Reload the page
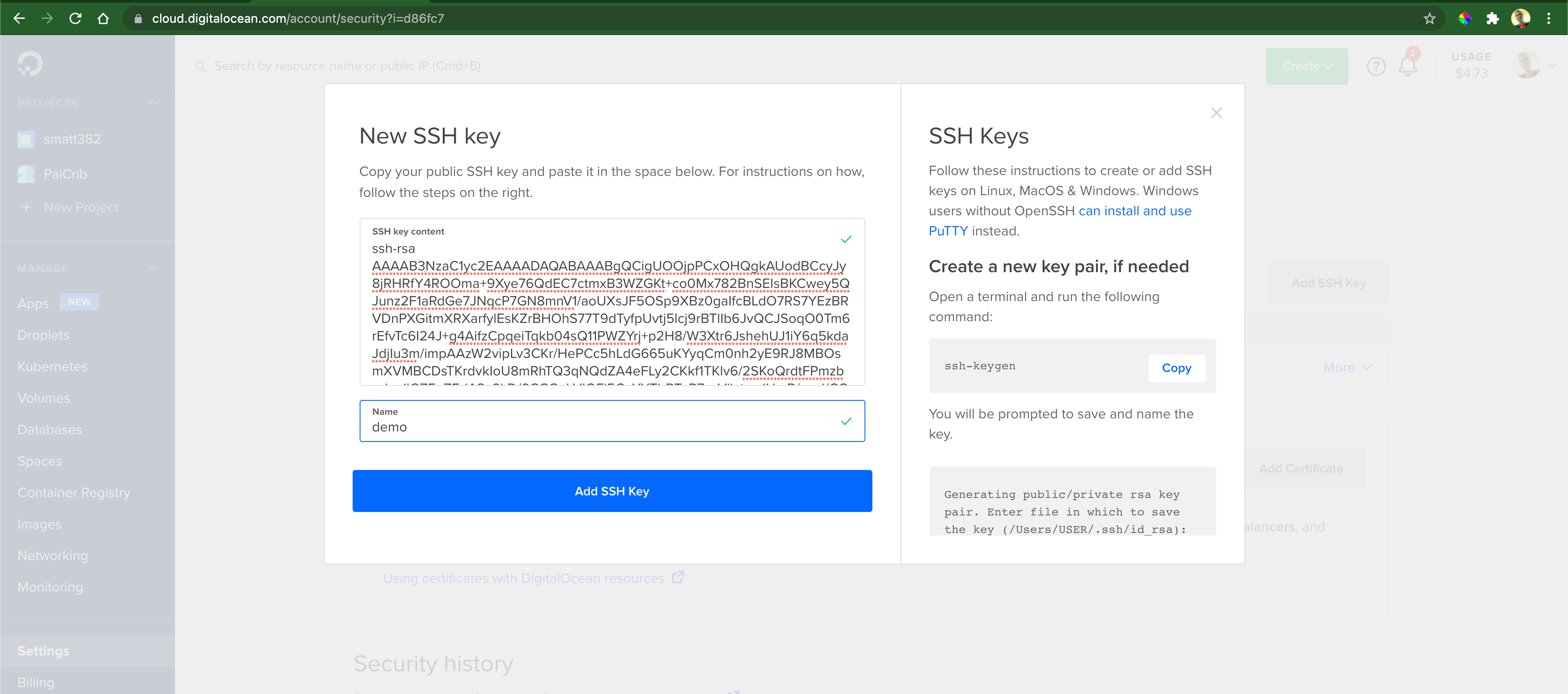The image size is (1568, 694). (x=75, y=18)
